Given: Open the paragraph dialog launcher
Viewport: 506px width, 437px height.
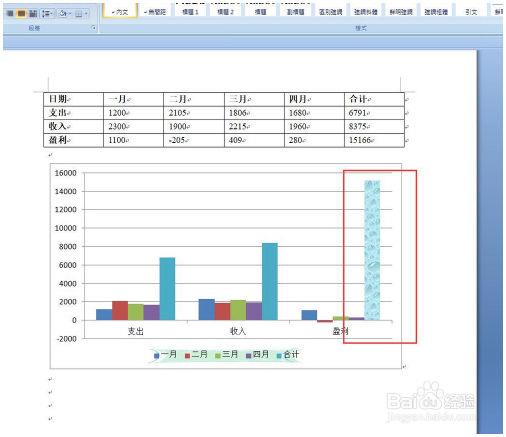Looking at the screenshot, I should point(94,28).
